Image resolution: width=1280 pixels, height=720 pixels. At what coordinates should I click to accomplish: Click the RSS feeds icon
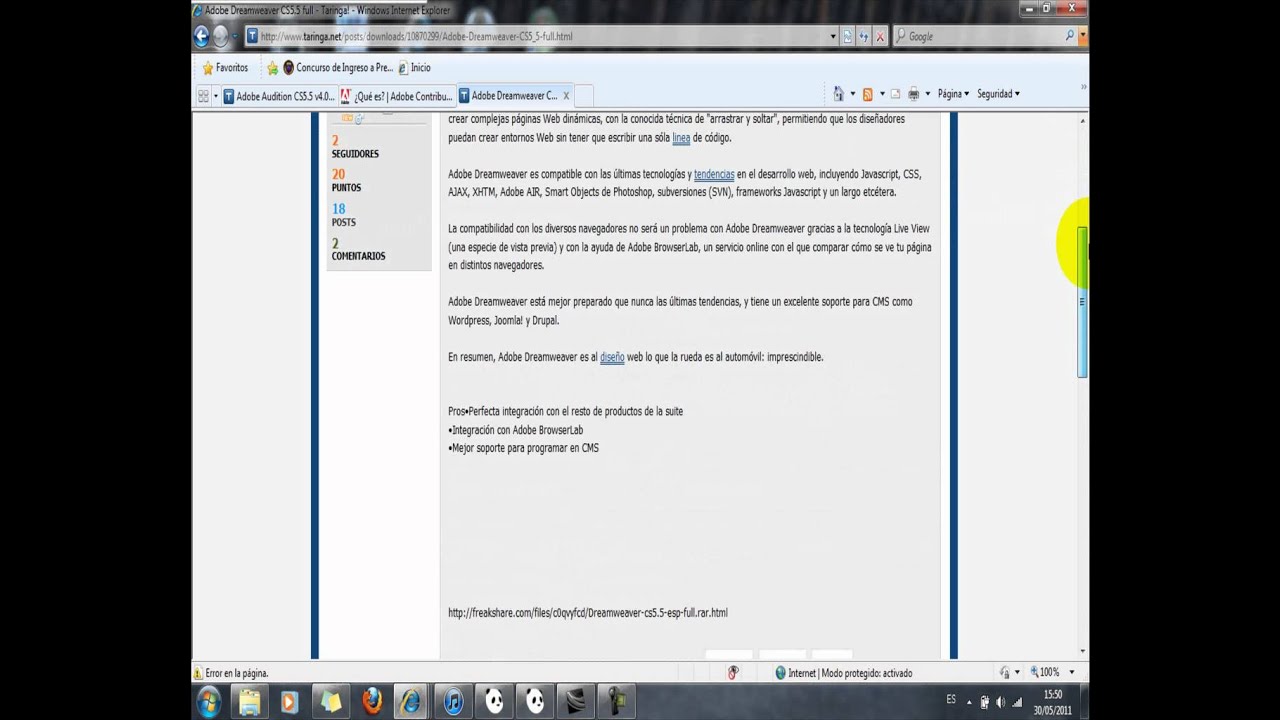867,94
